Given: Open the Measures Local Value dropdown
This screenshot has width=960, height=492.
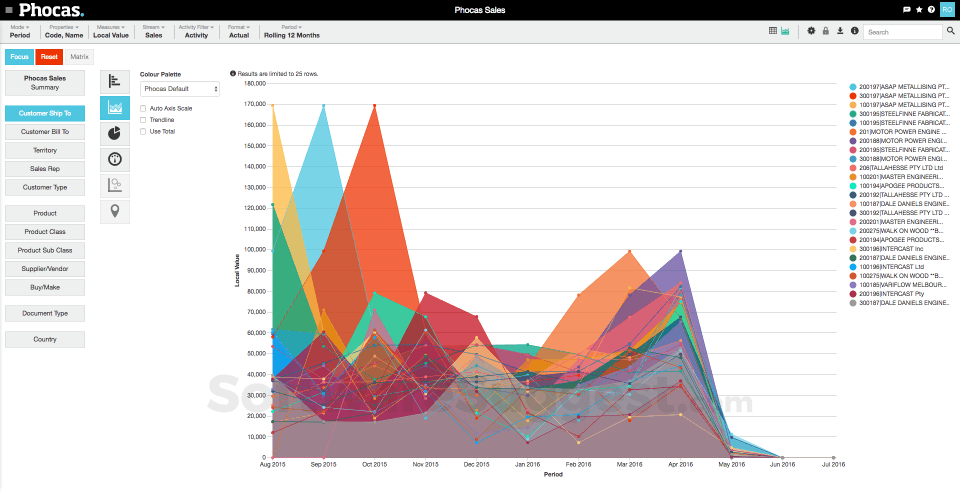Looking at the screenshot, I should pos(111,31).
